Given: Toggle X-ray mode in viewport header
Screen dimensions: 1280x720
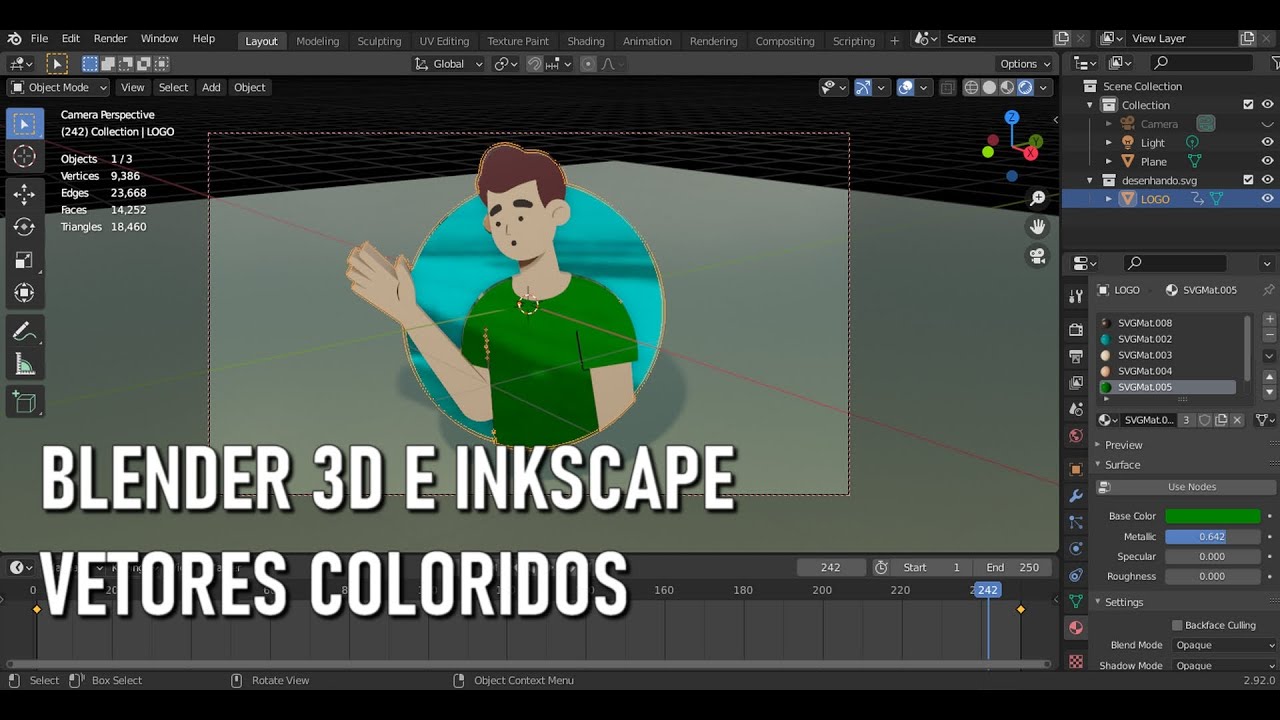Looking at the screenshot, I should click(x=947, y=88).
